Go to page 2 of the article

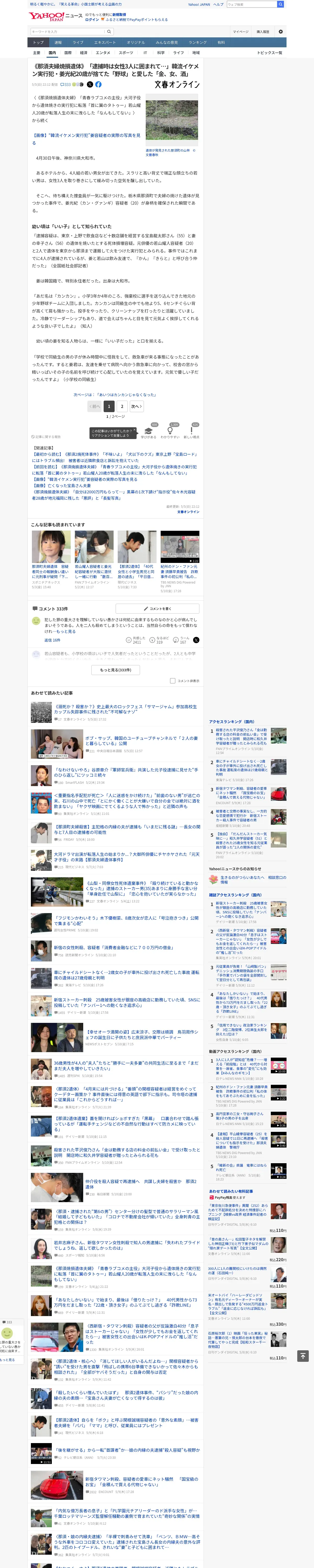point(122,406)
